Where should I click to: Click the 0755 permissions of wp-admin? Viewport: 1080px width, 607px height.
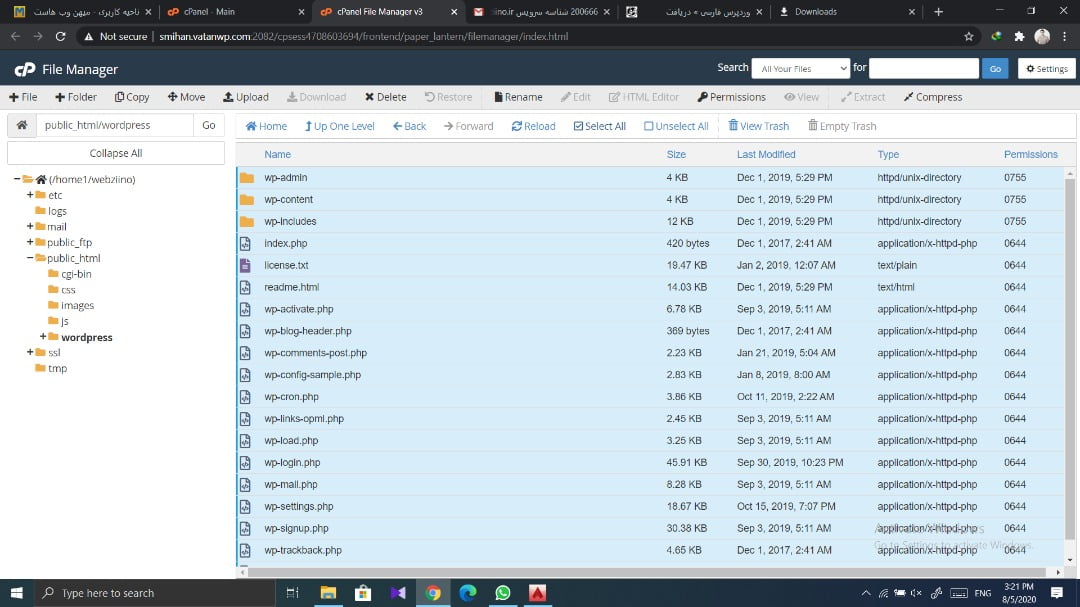point(1015,178)
